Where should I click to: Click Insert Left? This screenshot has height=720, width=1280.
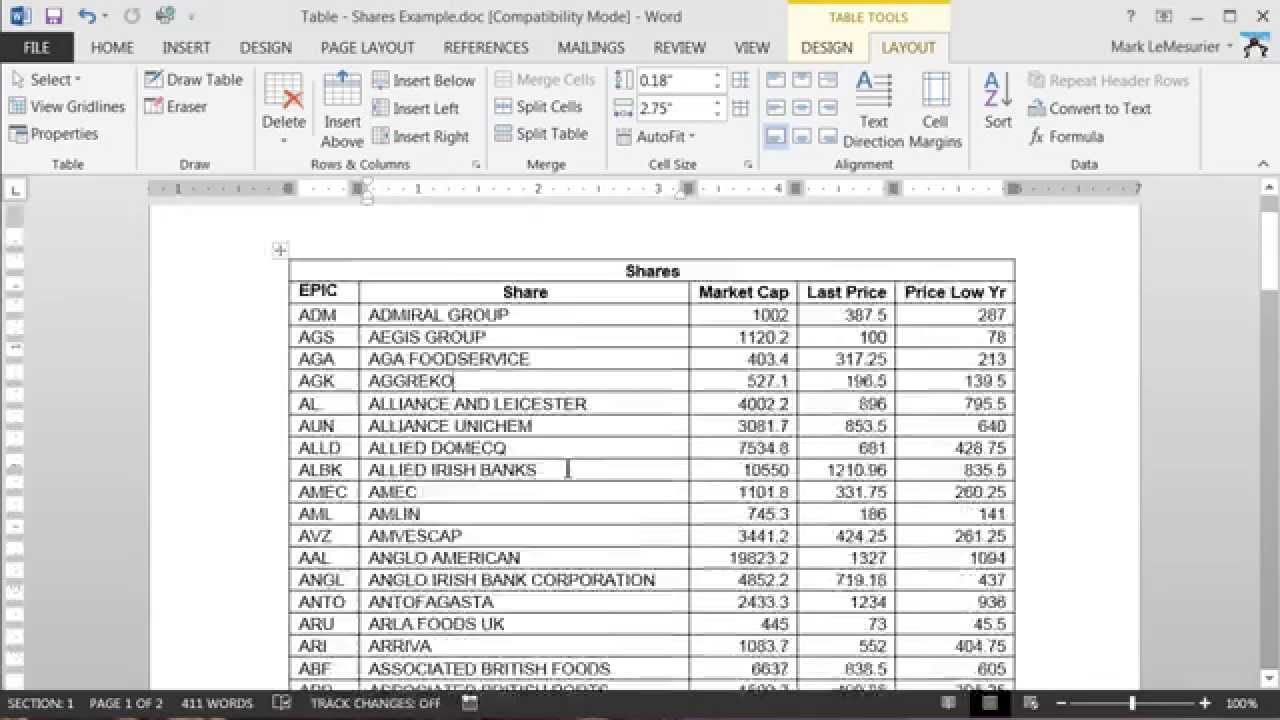(x=415, y=108)
